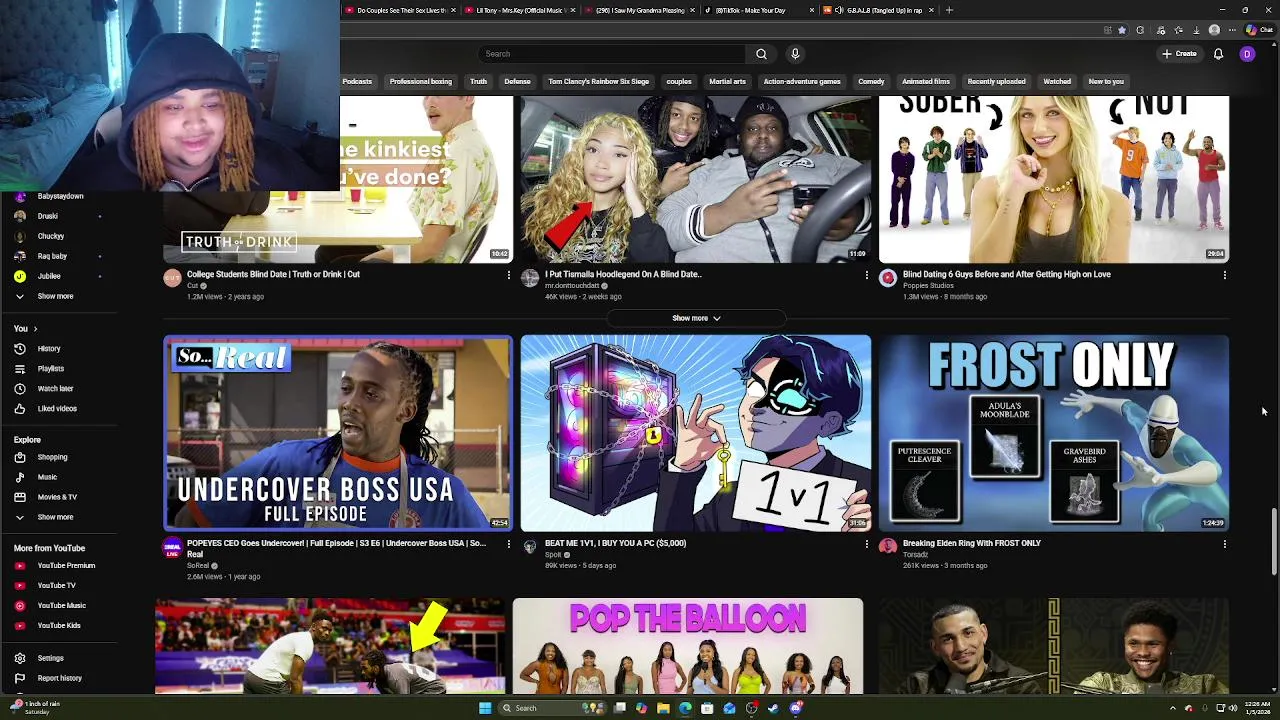Open options menu for Popeyes CEO video

[508, 544]
